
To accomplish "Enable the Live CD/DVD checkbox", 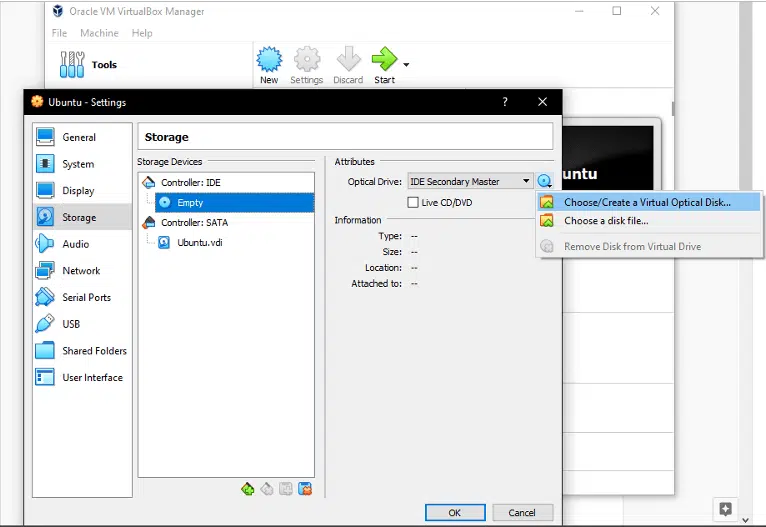I will point(413,202).
